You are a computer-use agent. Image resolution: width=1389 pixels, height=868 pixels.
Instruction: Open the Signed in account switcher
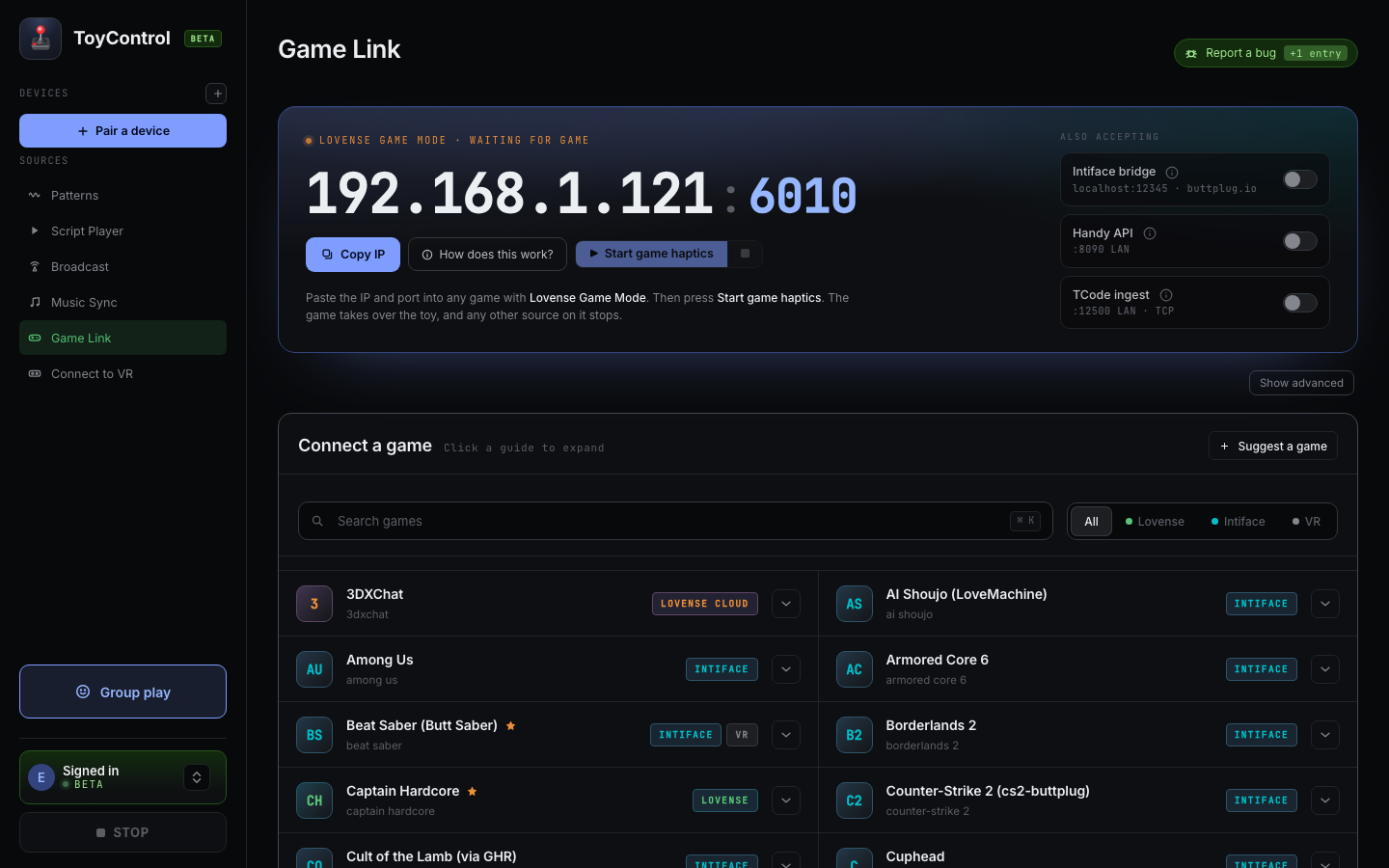[x=197, y=777]
